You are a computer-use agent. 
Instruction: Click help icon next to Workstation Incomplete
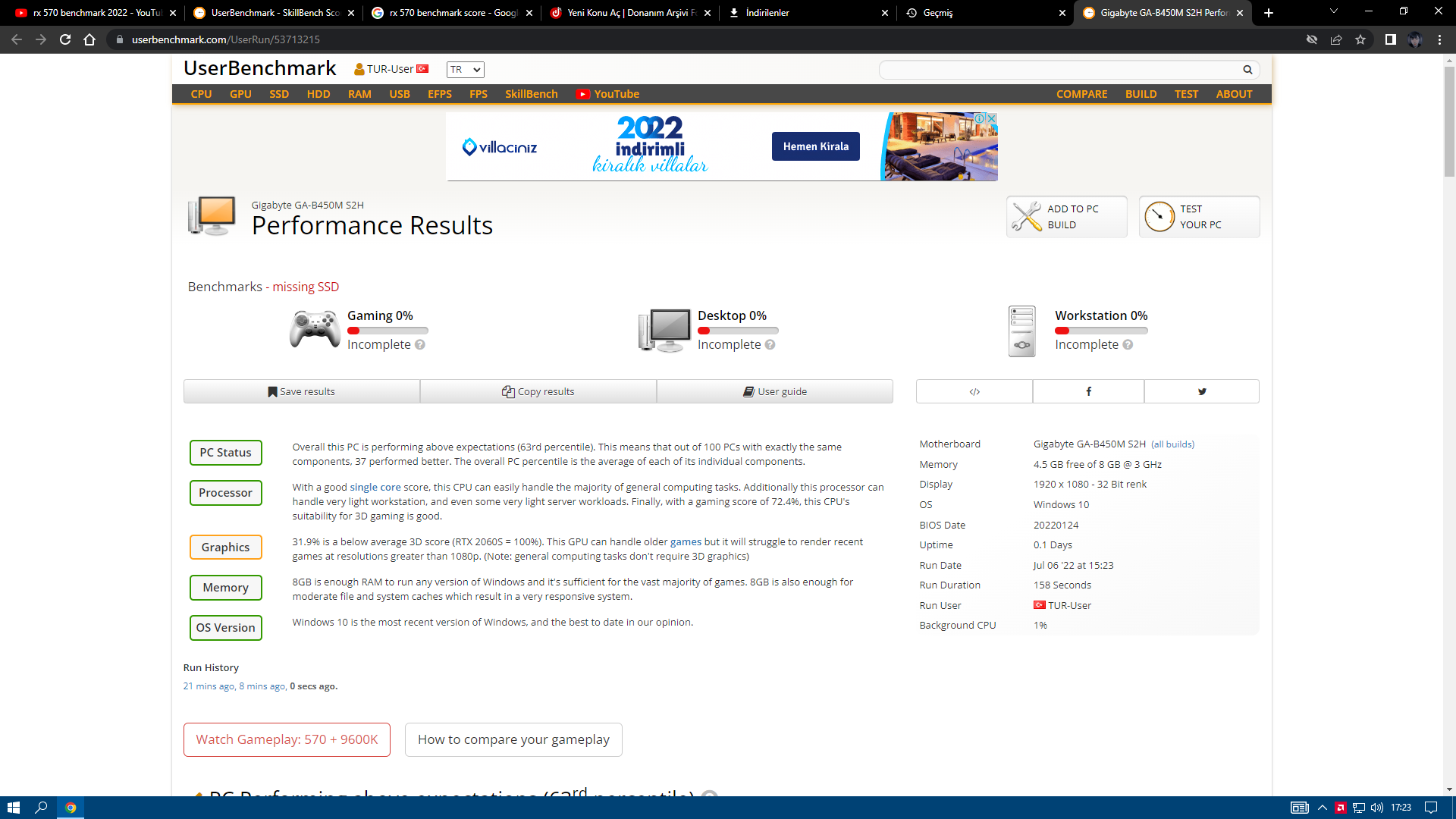(x=1128, y=345)
